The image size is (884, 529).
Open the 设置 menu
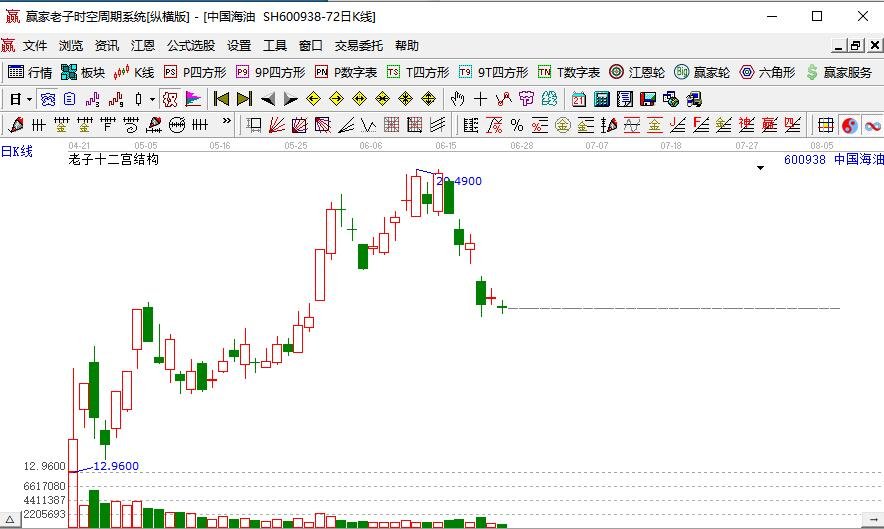click(239, 46)
